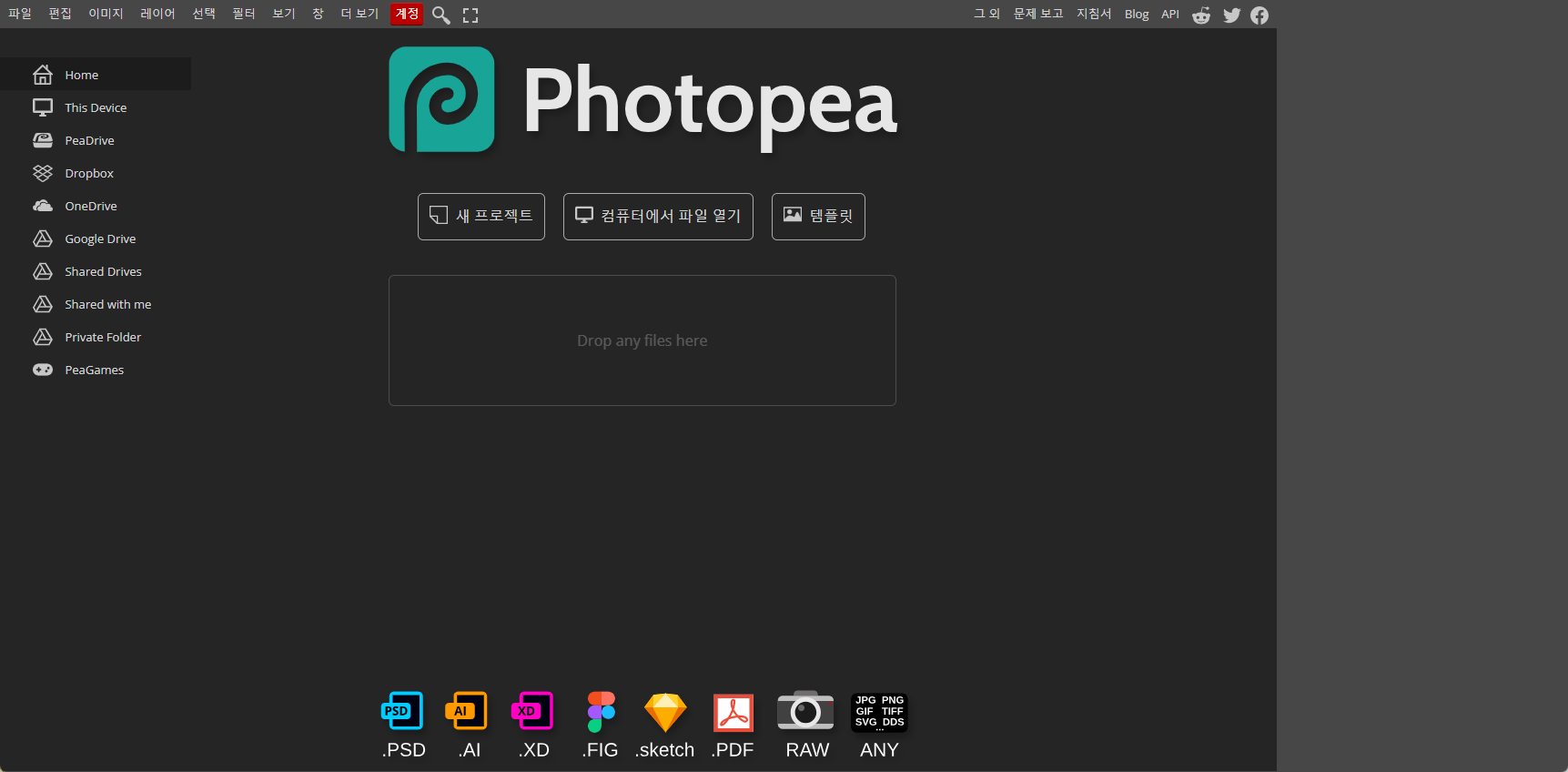
Task: Click the OneDrive cloud icon
Action: pos(43,206)
